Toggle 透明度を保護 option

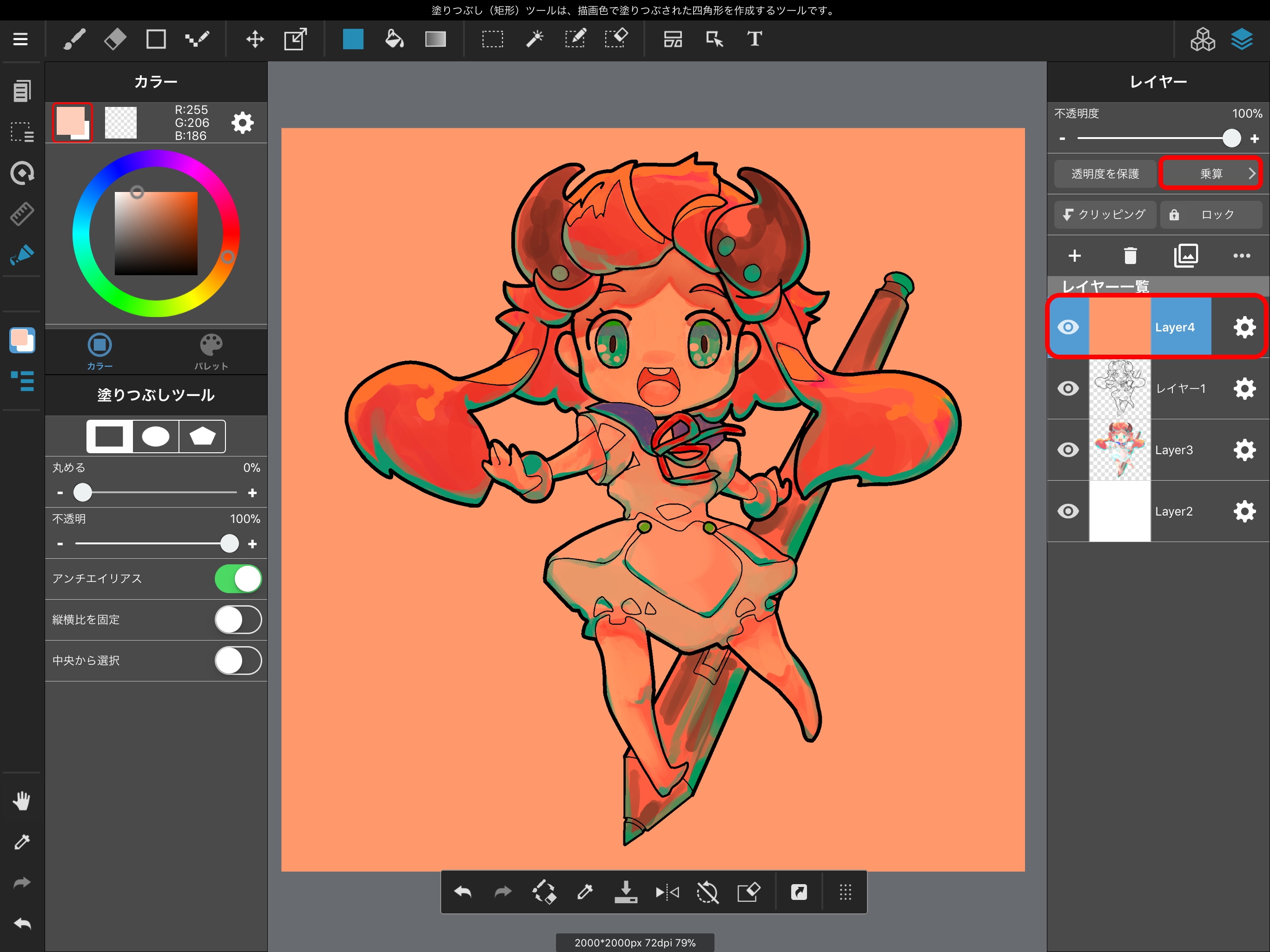pyautogui.click(x=1105, y=173)
